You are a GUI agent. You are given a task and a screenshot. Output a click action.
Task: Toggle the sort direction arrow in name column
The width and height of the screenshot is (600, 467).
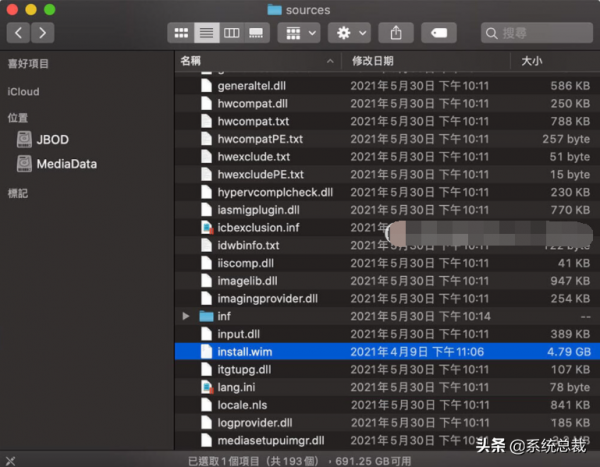point(330,61)
